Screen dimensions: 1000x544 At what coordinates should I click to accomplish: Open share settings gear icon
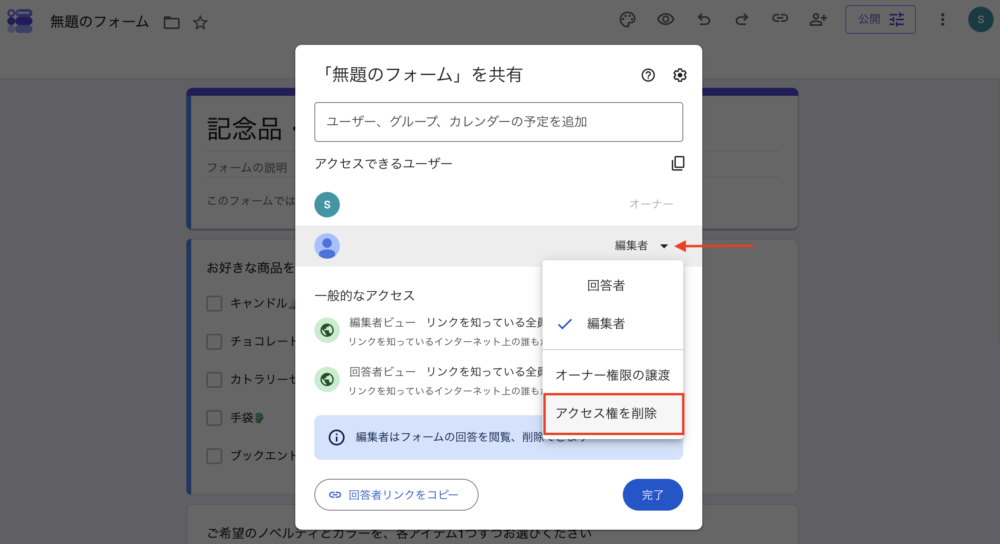click(x=680, y=75)
